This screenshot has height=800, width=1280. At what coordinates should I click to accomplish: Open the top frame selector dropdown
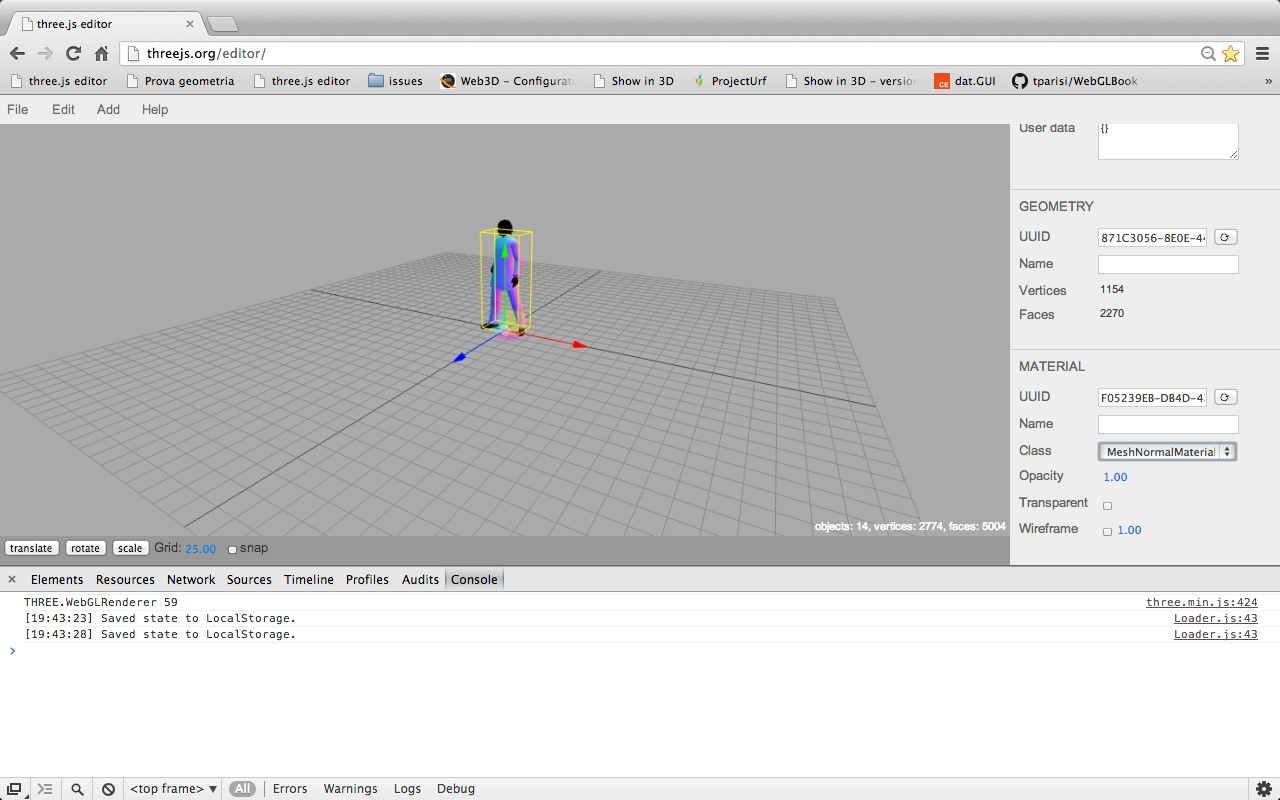[173, 789]
